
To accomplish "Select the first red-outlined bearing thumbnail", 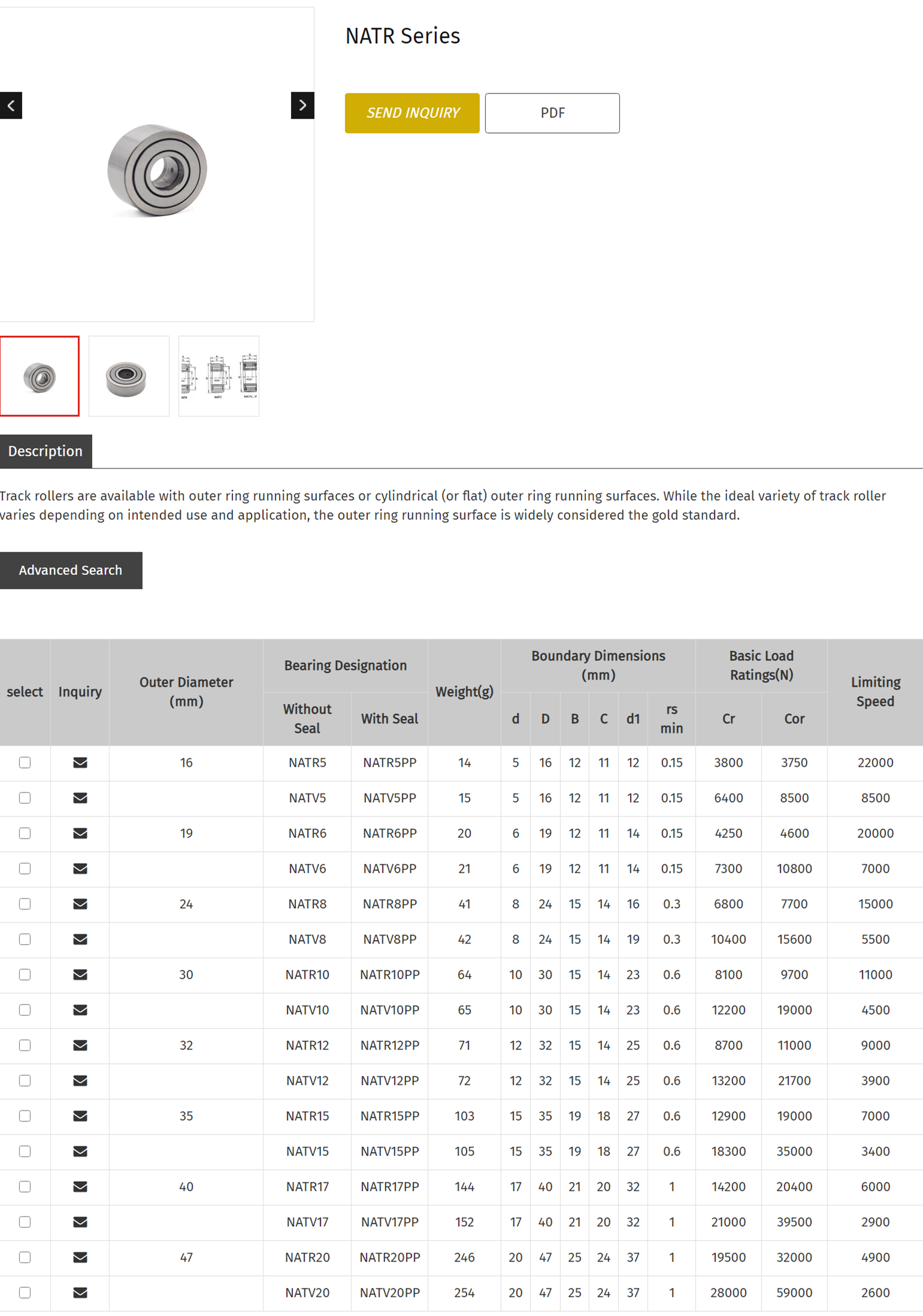I will pos(40,376).
